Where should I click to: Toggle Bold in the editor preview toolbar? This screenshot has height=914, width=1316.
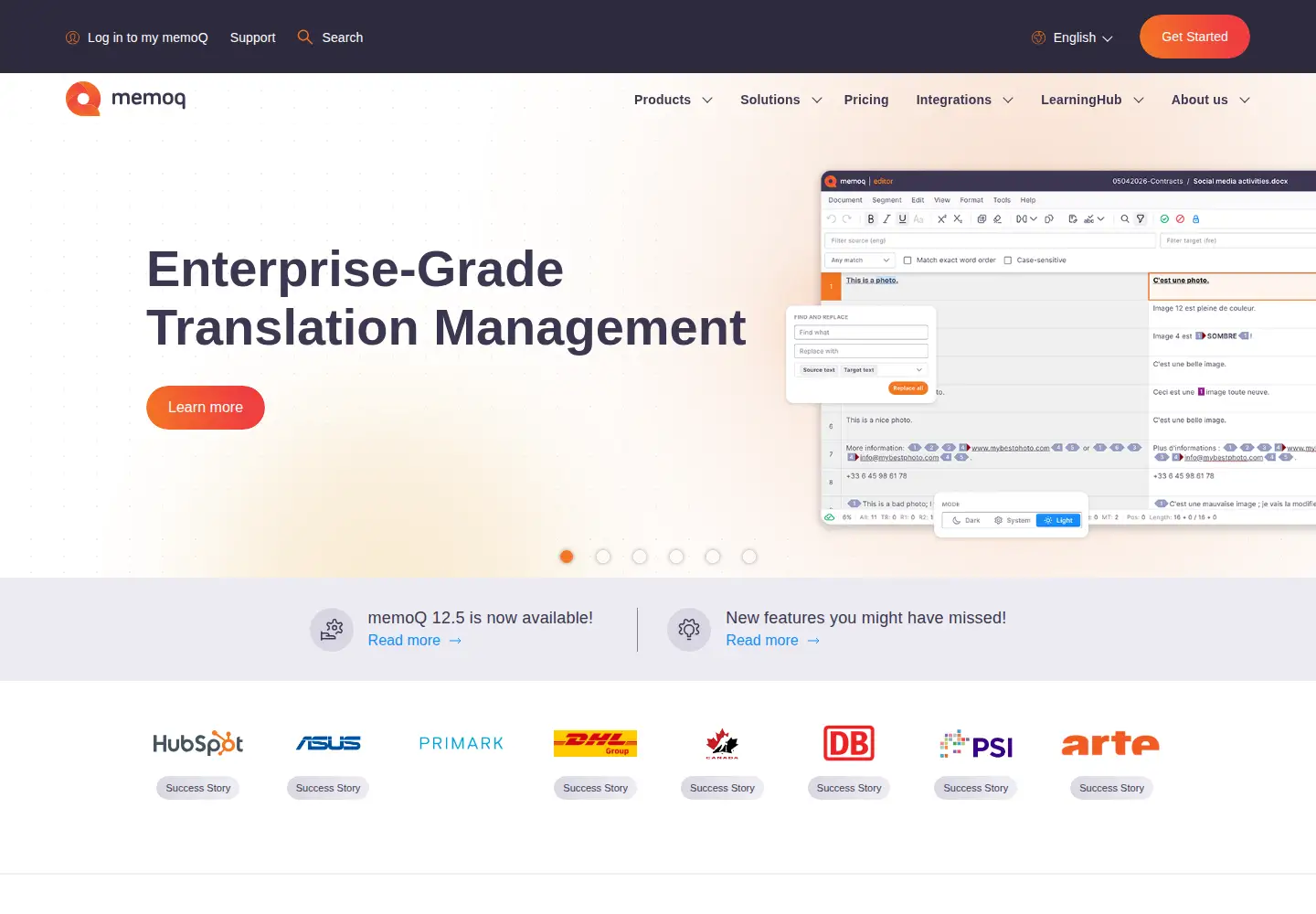pos(871,219)
